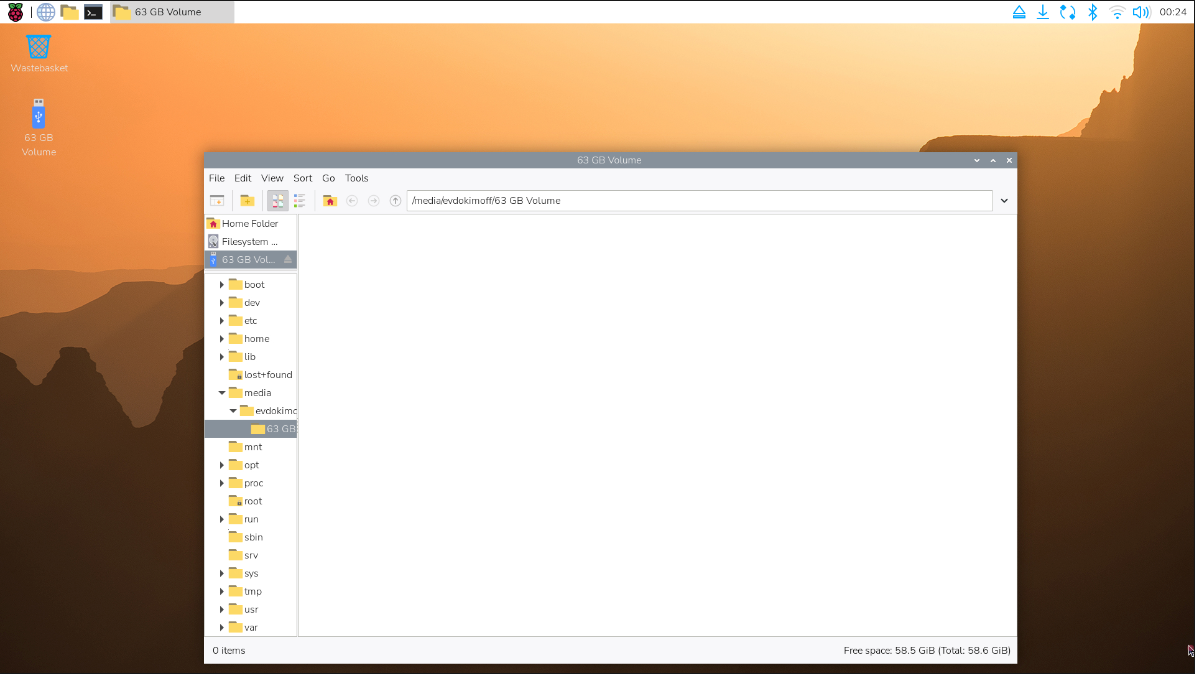
Task: Open the Tools menu
Action: coord(356,178)
